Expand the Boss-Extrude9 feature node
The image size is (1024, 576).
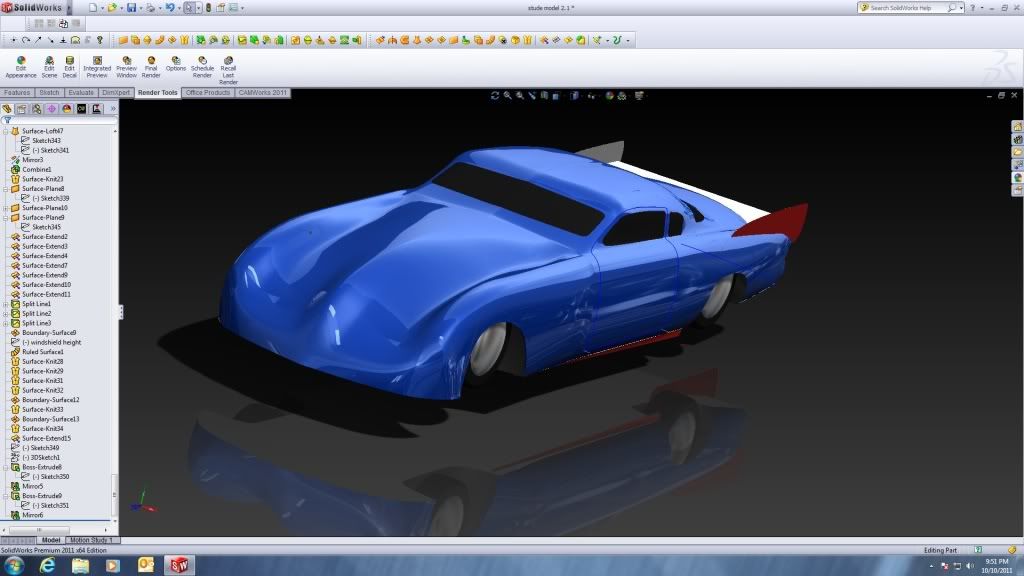pyautogui.click(x=5, y=496)
